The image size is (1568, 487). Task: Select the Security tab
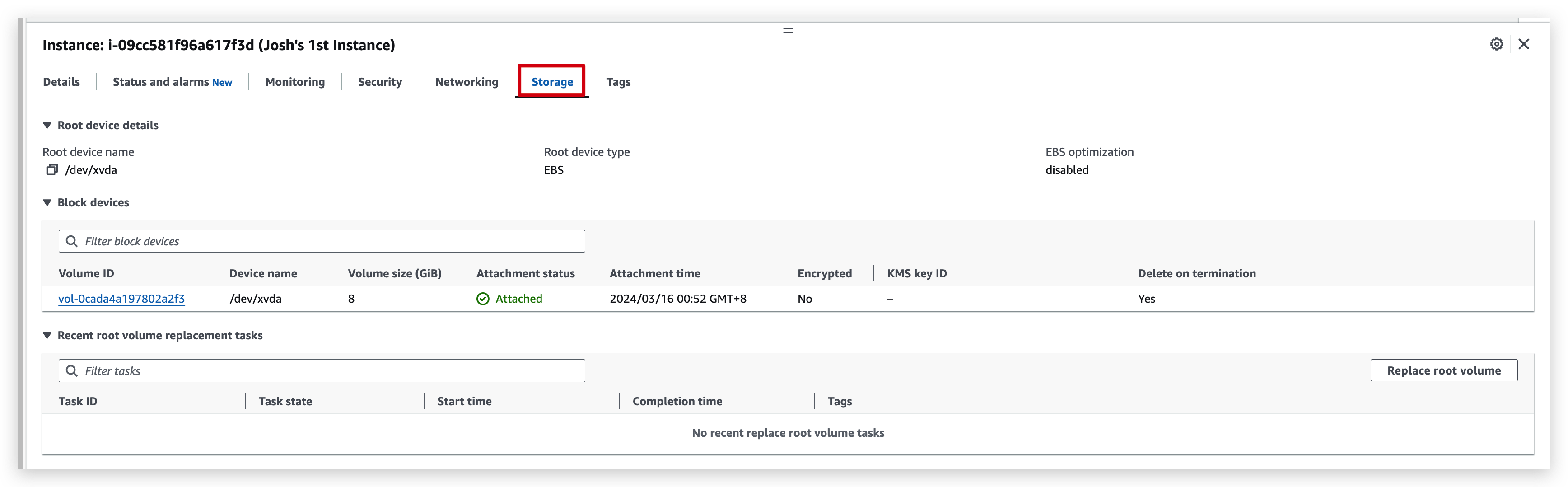tap(380, 82)
